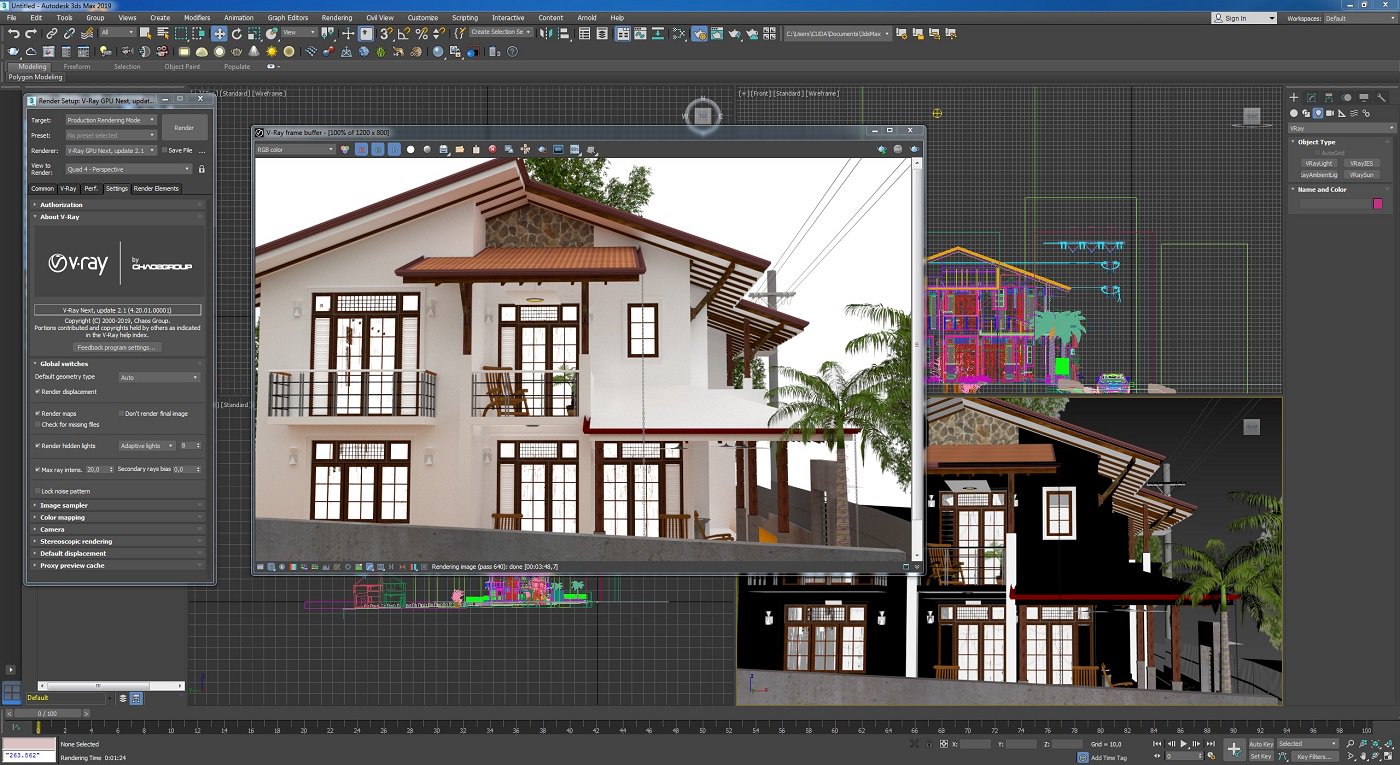Toggle the view lock icon beside View to Render
Screen dimensions: 1400x765
(202, 169)
